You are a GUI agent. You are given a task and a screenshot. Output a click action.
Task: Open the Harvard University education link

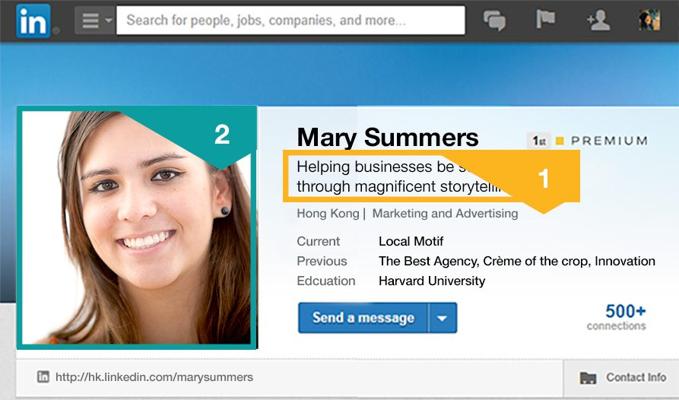[432, 281]
